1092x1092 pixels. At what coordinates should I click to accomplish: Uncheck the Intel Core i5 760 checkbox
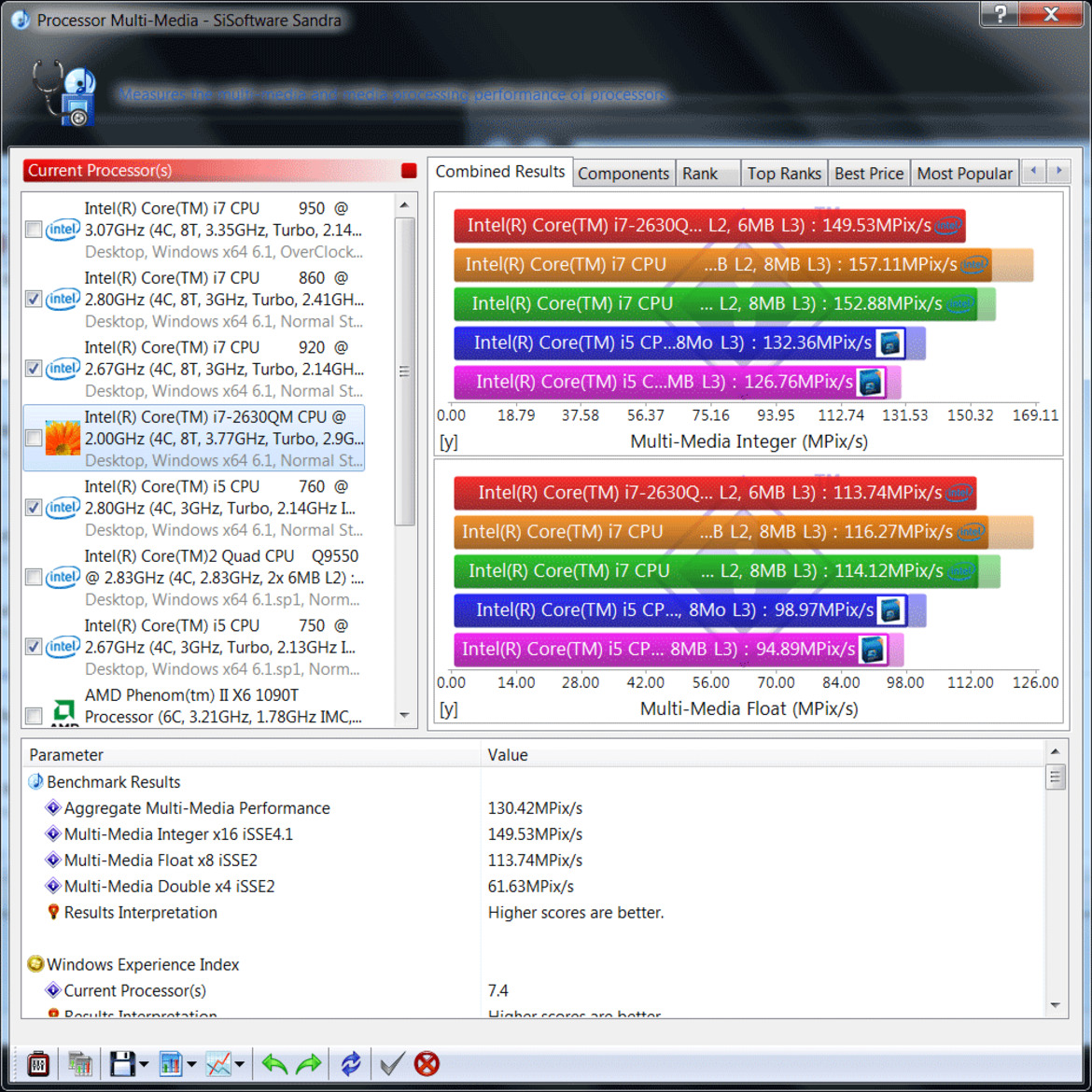click(34, 508)
